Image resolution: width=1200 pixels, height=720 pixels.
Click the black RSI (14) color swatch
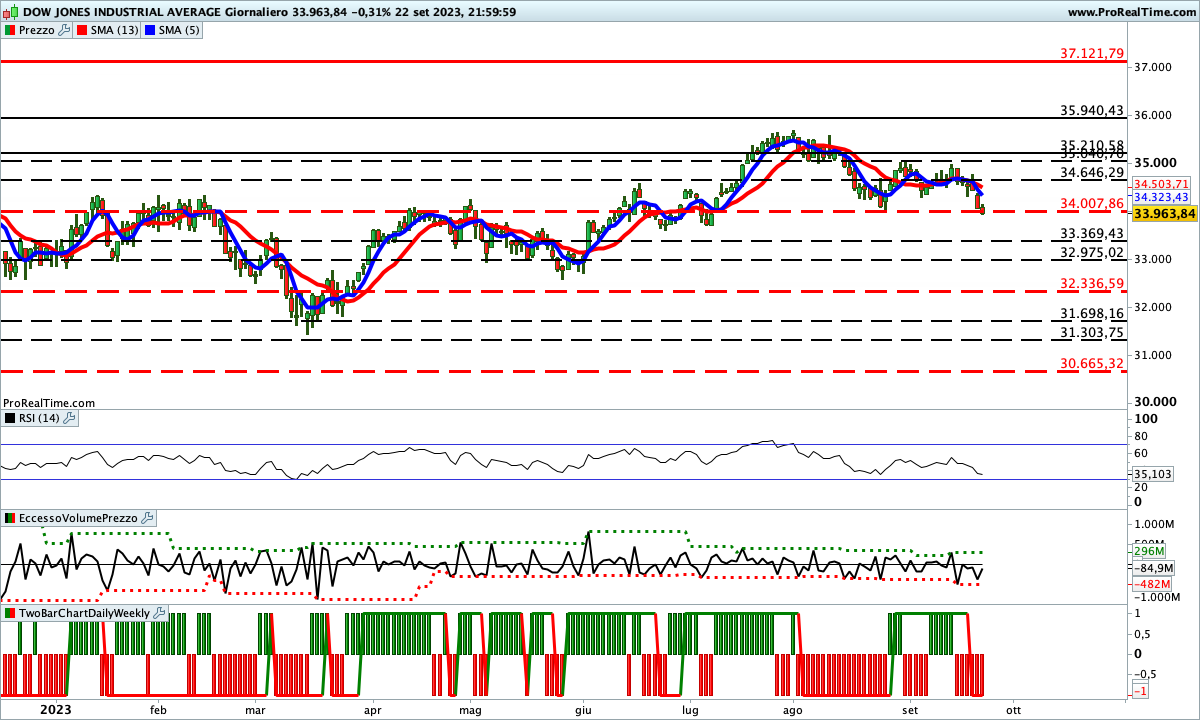point(10,418)
